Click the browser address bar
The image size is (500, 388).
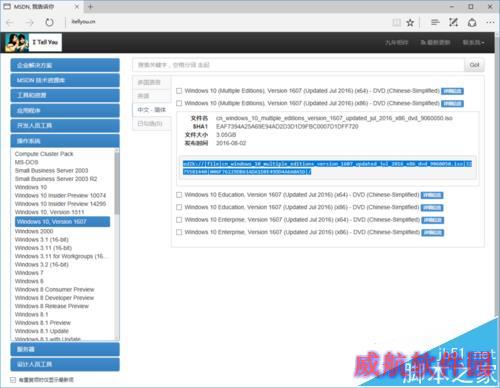pyautogui.click(x=227, y=22)
